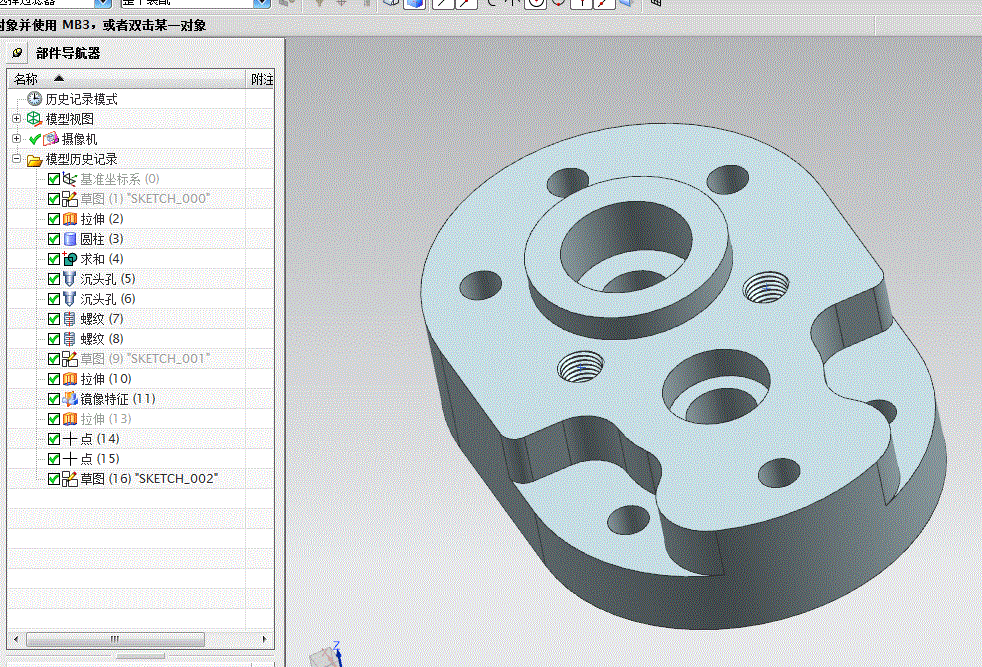Click the 部件导航器 panel title
Viewport: 982px width, 667px height.
coord(68,53)
